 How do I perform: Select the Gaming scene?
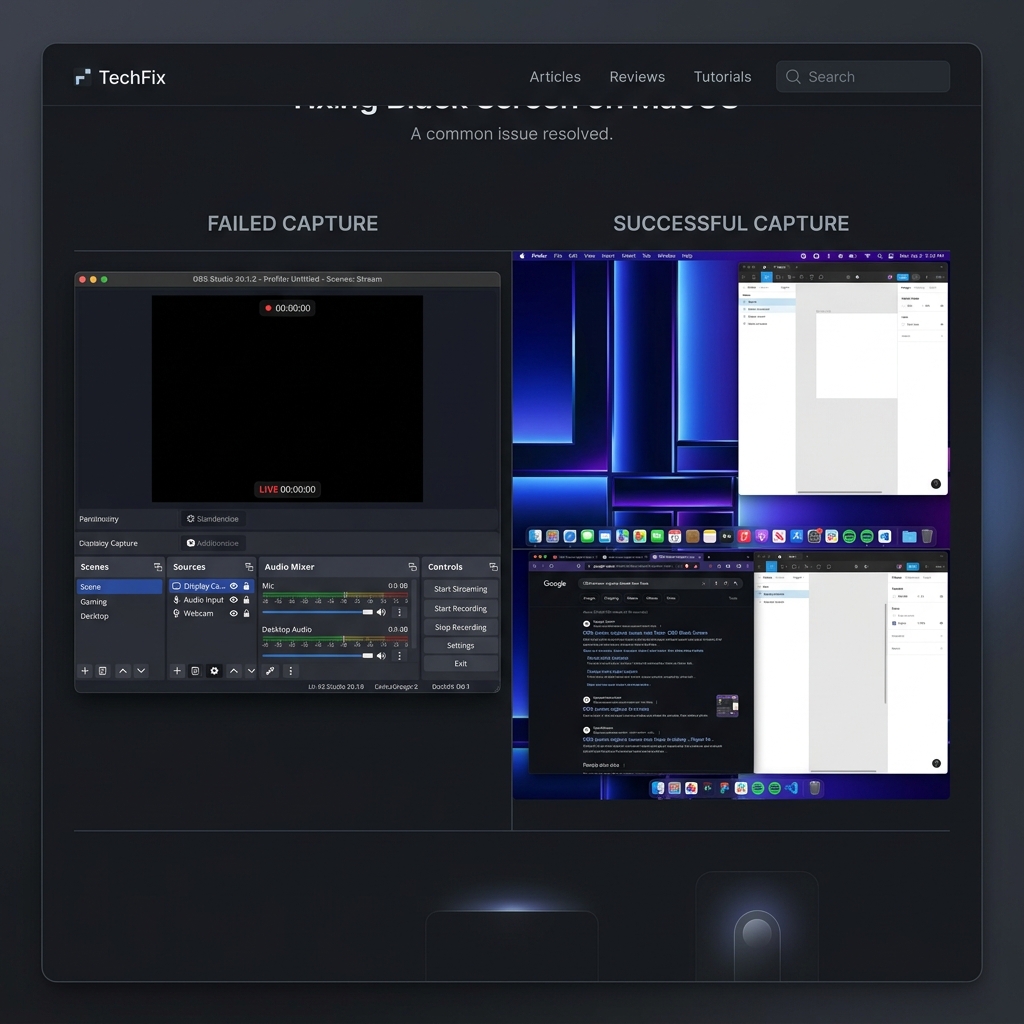pyautogui.click(x=93, y=601)
